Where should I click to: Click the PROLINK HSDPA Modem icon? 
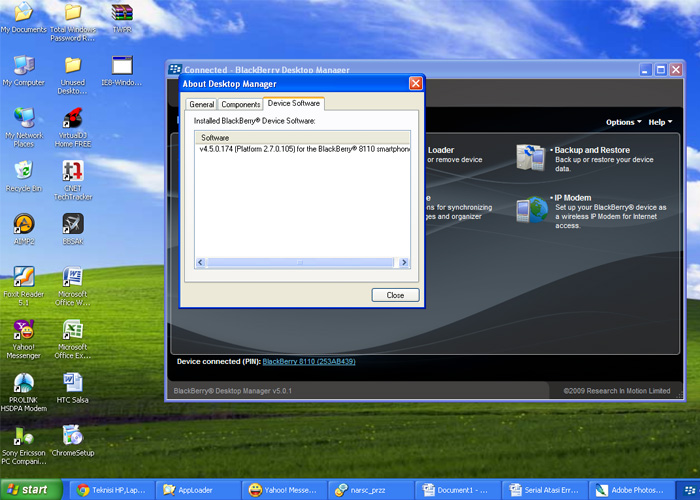click(x=23, y=383)
